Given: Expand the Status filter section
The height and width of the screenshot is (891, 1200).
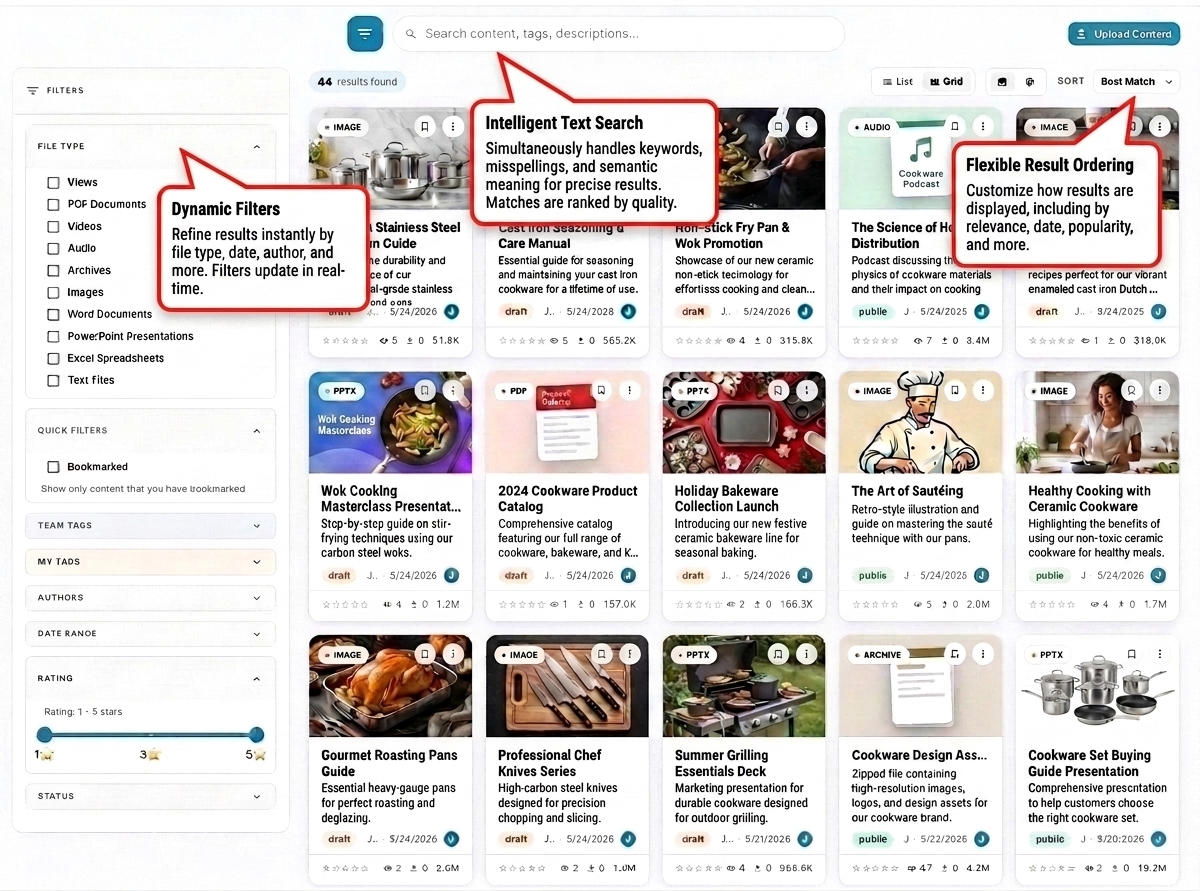Looking at the screenshot, I should pyautogui.click(x=150, y=797).
